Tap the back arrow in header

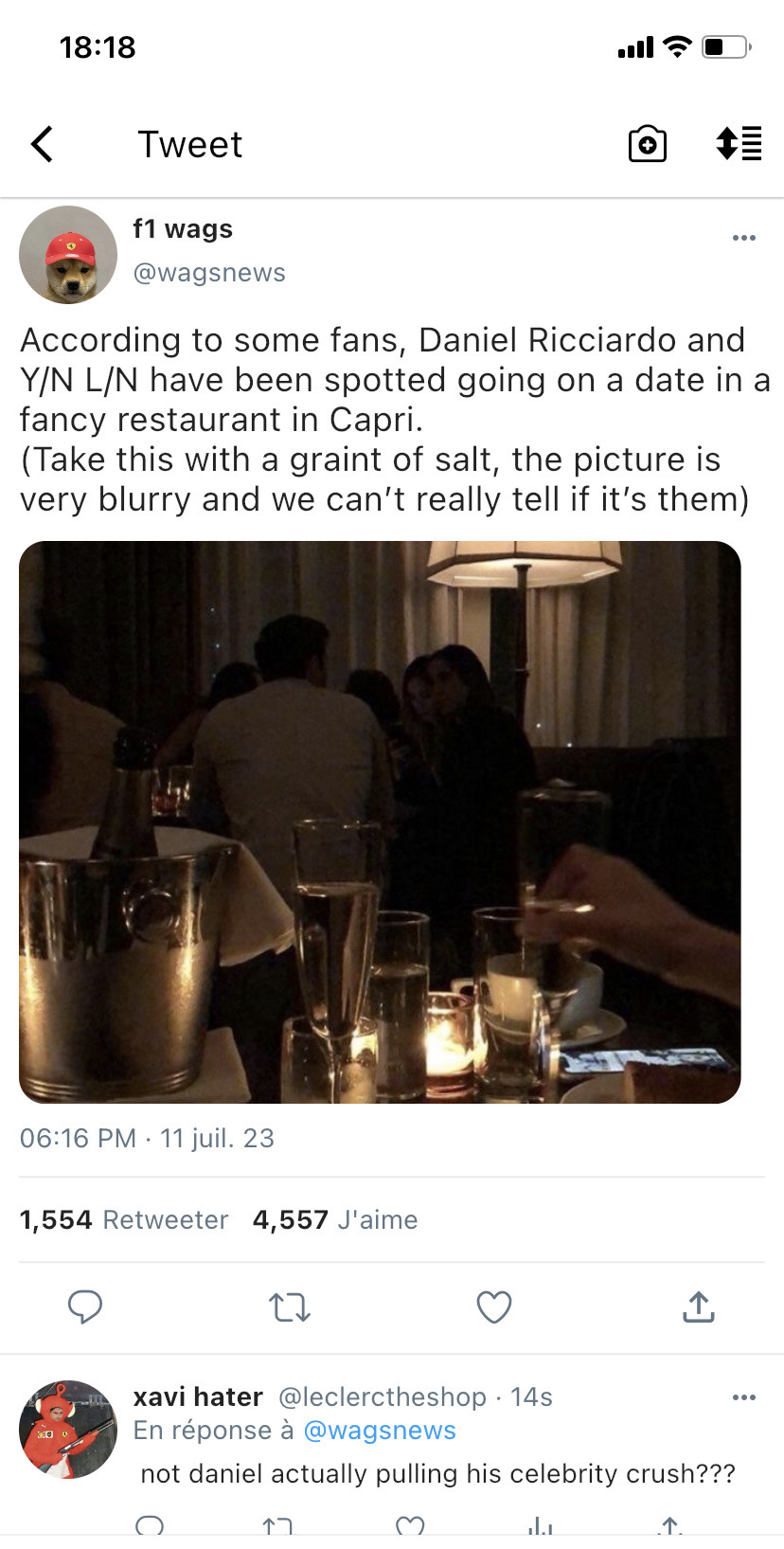pyautogui.click(x=43, y=145)
